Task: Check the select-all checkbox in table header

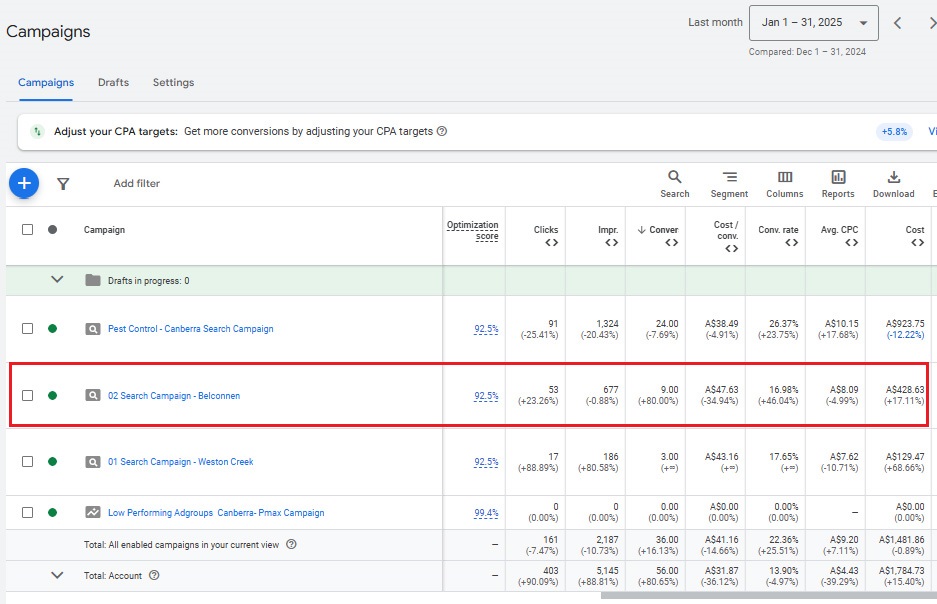Action: (x=28, y=229)
